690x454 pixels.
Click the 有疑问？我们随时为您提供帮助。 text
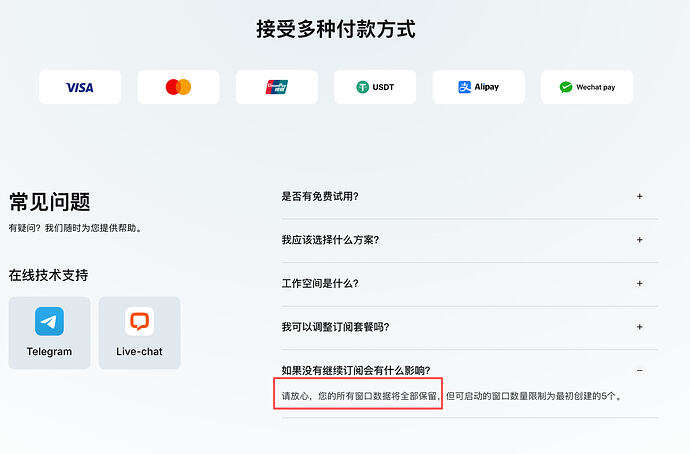75,228
